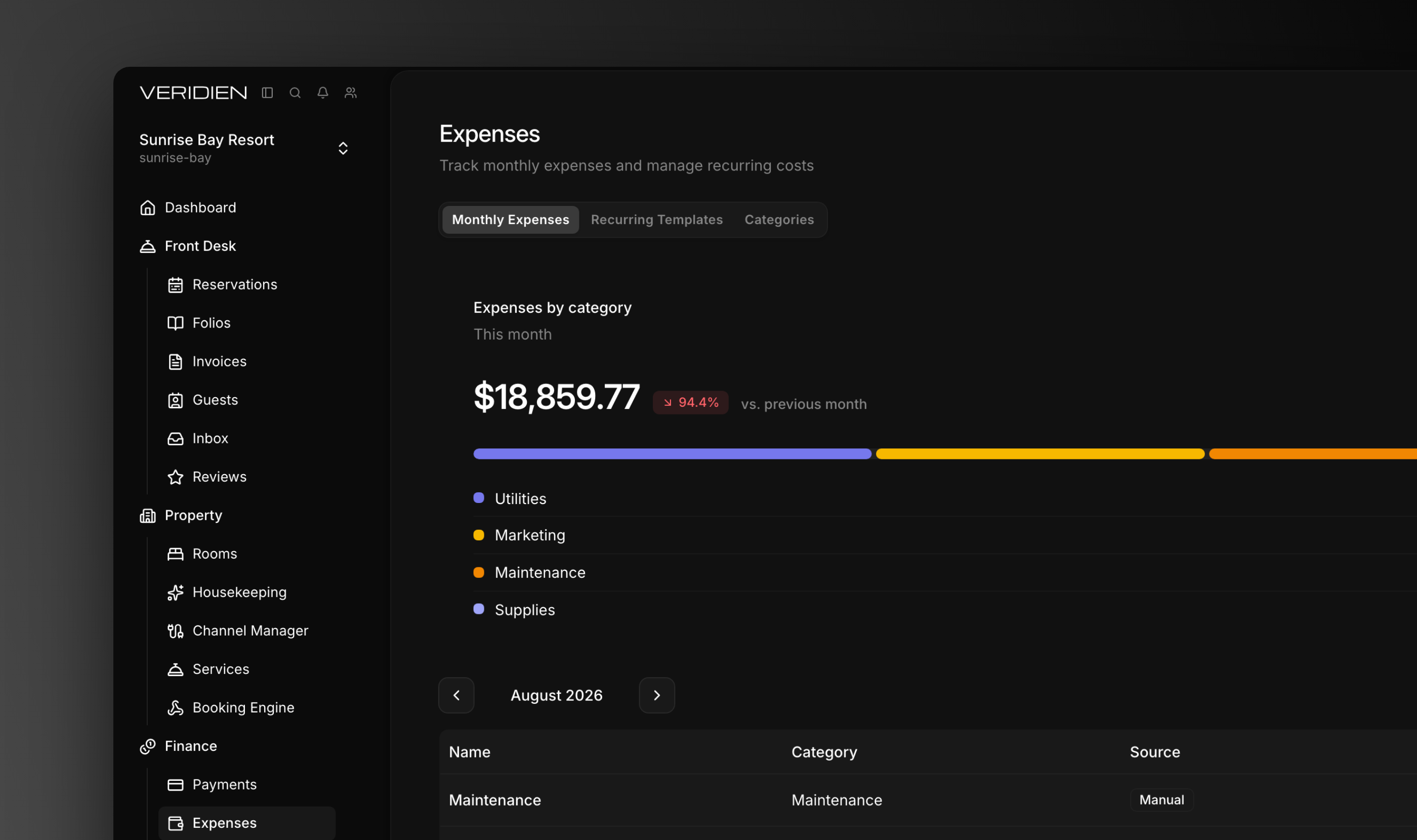
Task: Click the Reviews star icon
Action: click(x=175, y=477)
